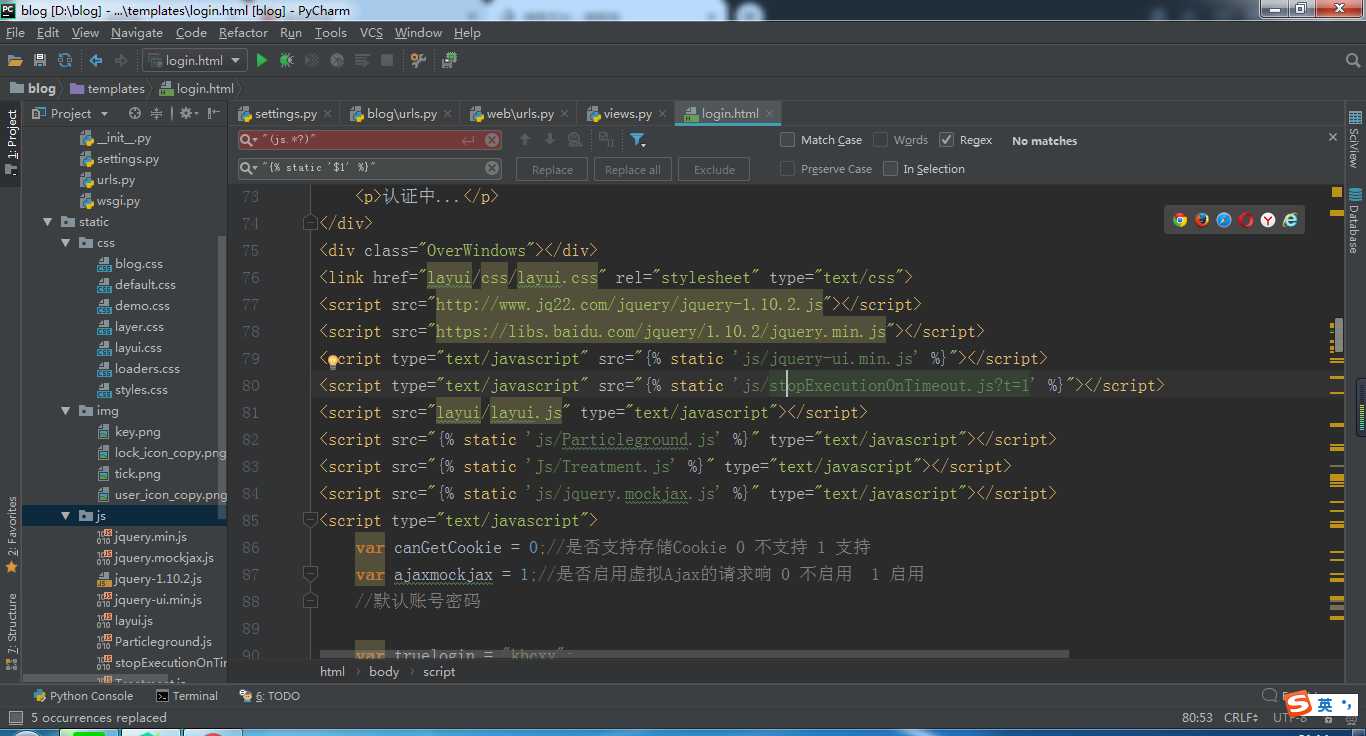
Task: Uncheck the Regex checkbox
Action: [x=947, y=140]
